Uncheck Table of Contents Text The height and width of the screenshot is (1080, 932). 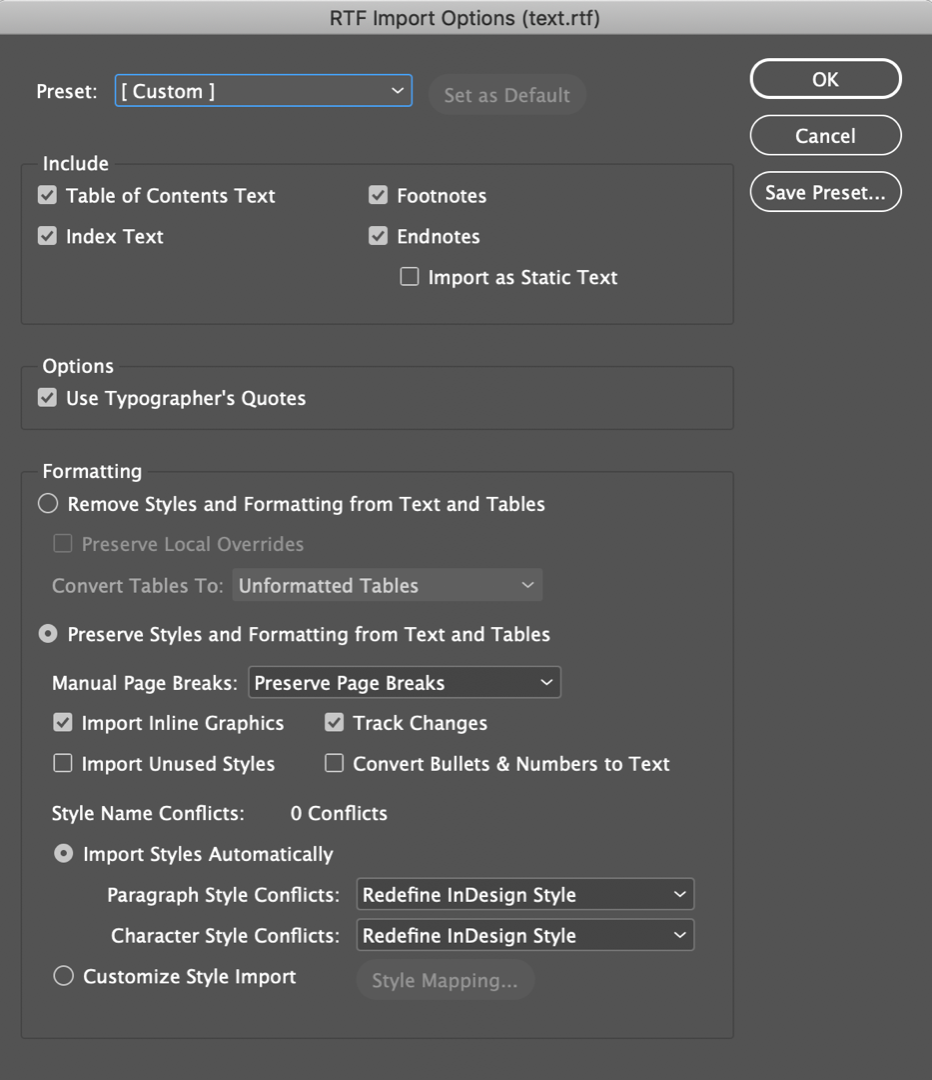pos(48,196)
